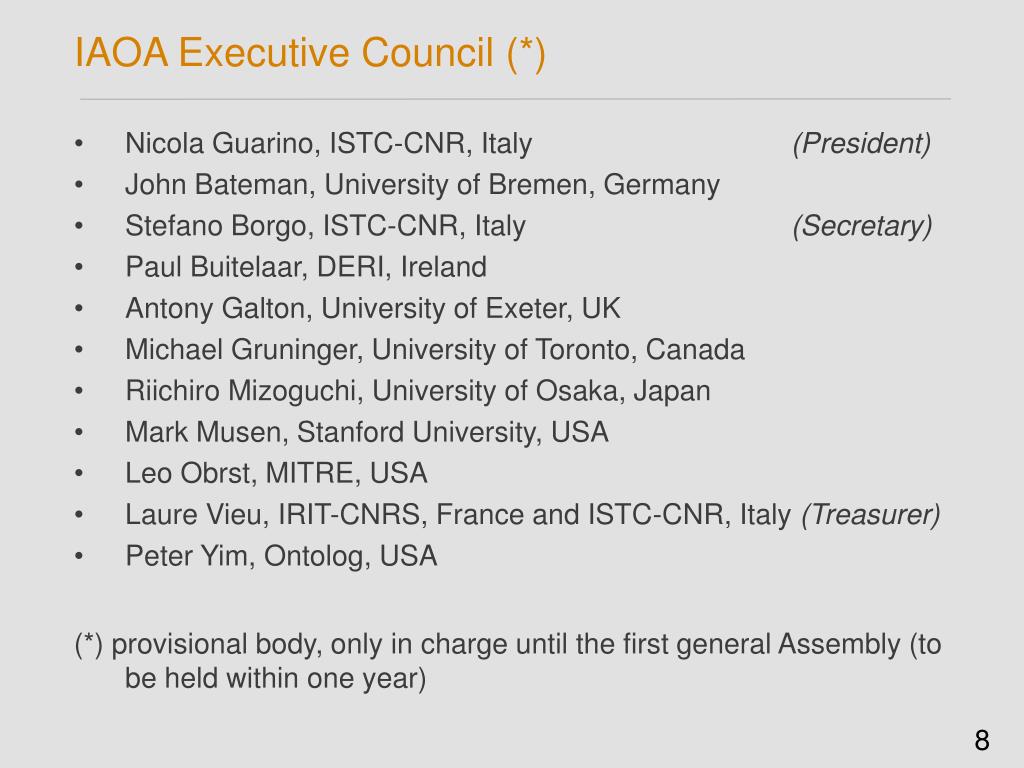Click the italic Treasurer label
Image resolution: width=1024 pixels, height=768 pixels.
pyautogui.click(x=871, y=515)
